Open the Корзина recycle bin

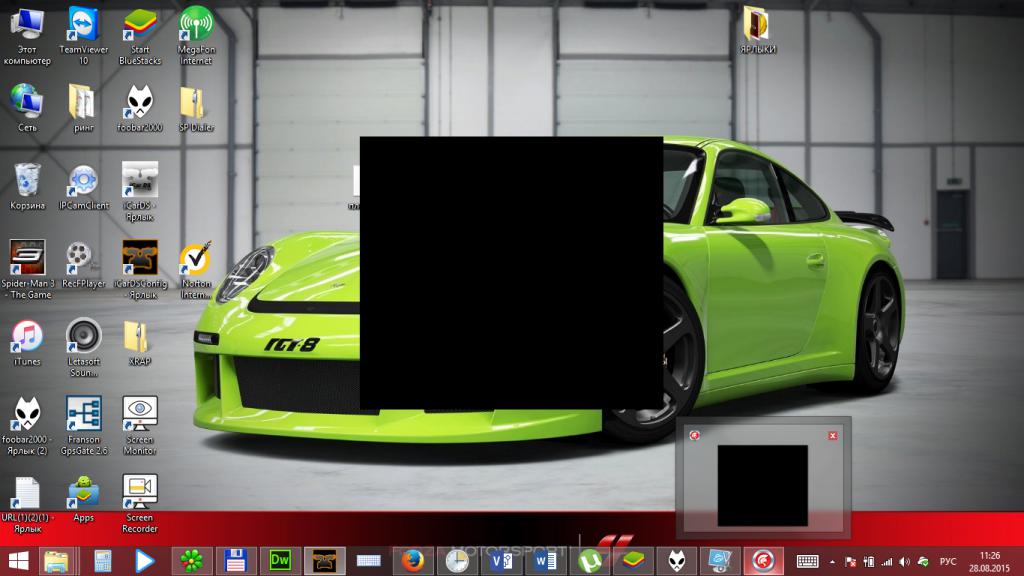pos(27,180)
